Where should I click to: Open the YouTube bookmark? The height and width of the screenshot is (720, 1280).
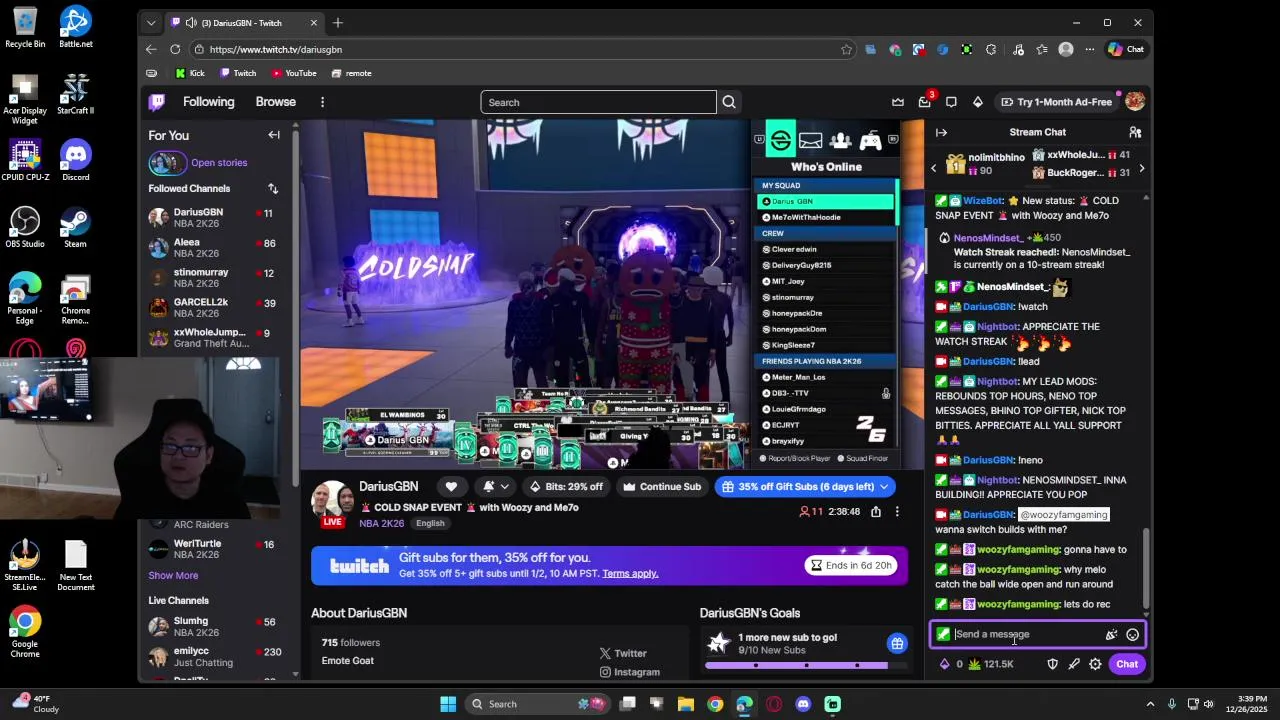(x=293, y=73)
